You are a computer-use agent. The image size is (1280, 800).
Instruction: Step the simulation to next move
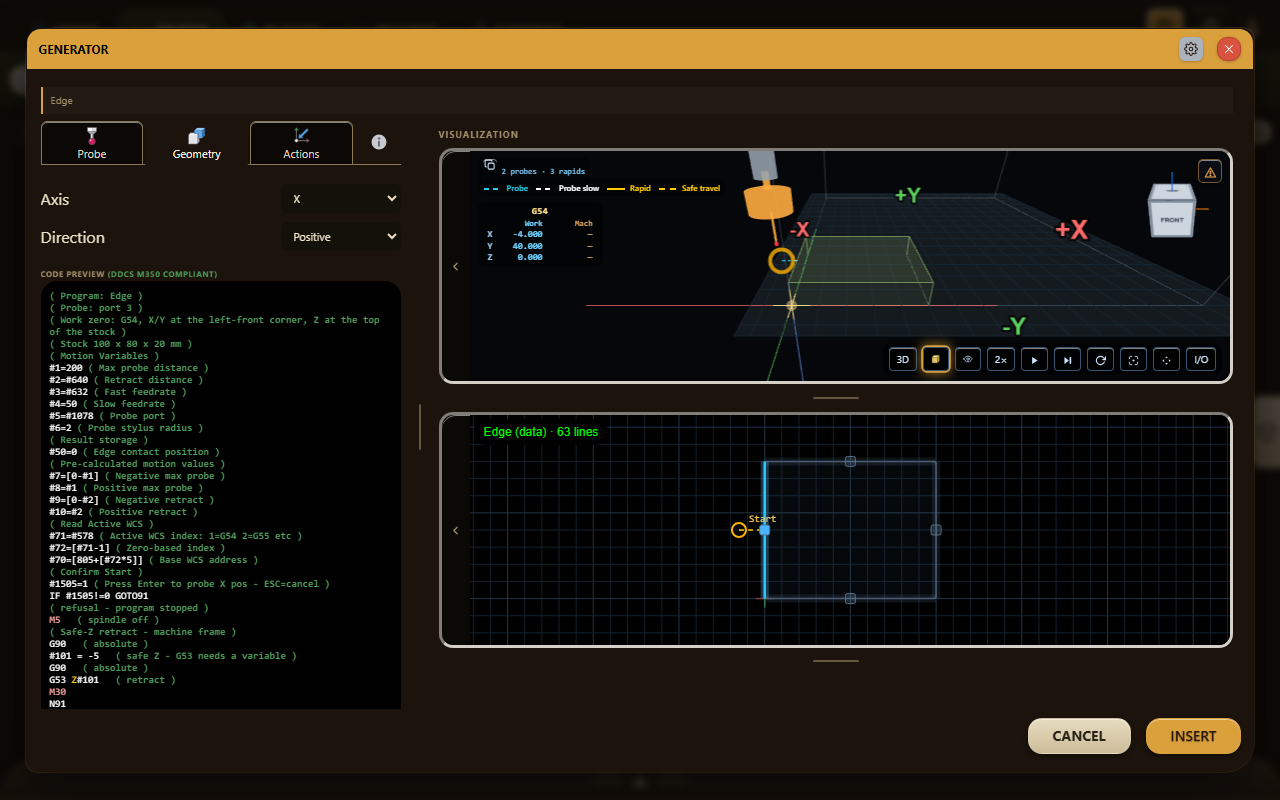1067,359
